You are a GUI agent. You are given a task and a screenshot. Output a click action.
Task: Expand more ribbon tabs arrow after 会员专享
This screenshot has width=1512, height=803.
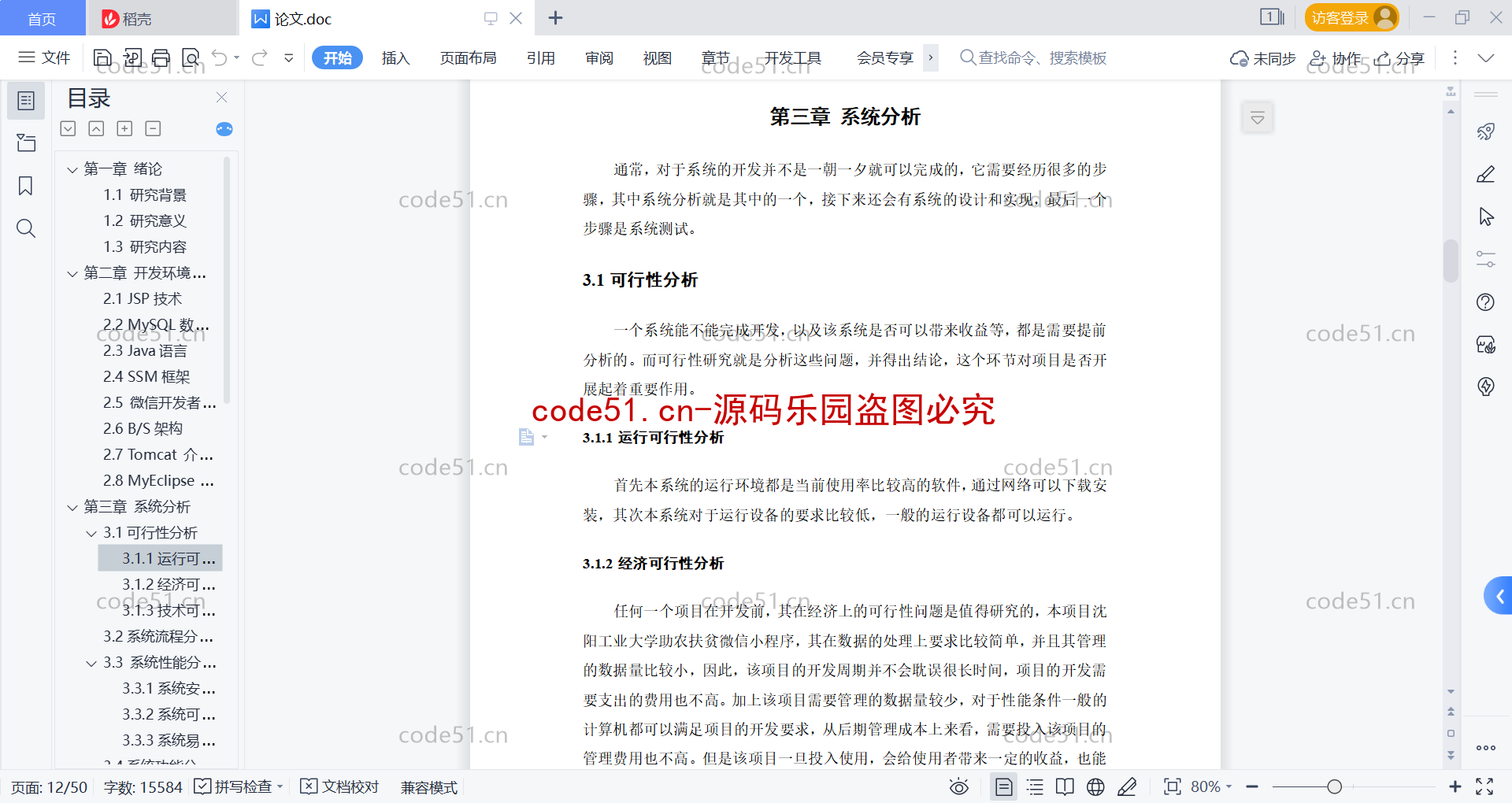coord(931,57)
